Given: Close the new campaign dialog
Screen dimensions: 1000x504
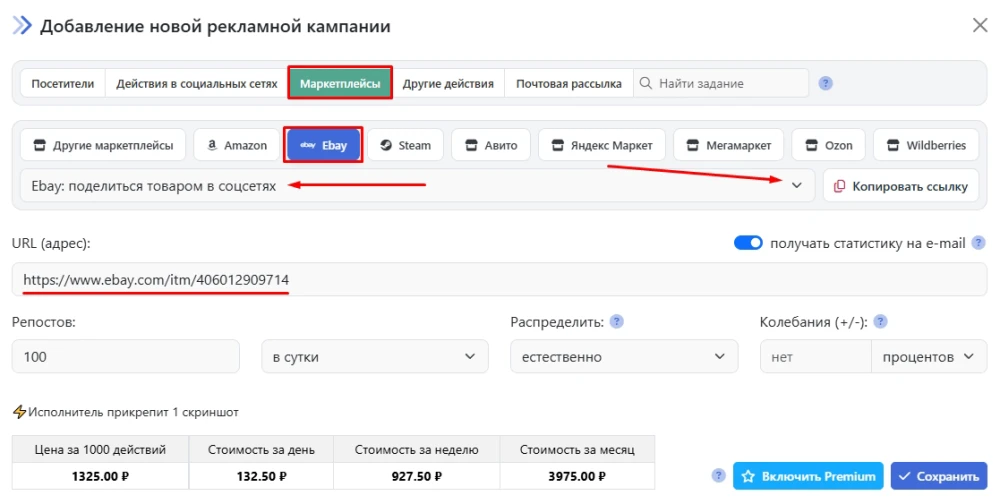Looking at the screenshot, I should 980,26.
